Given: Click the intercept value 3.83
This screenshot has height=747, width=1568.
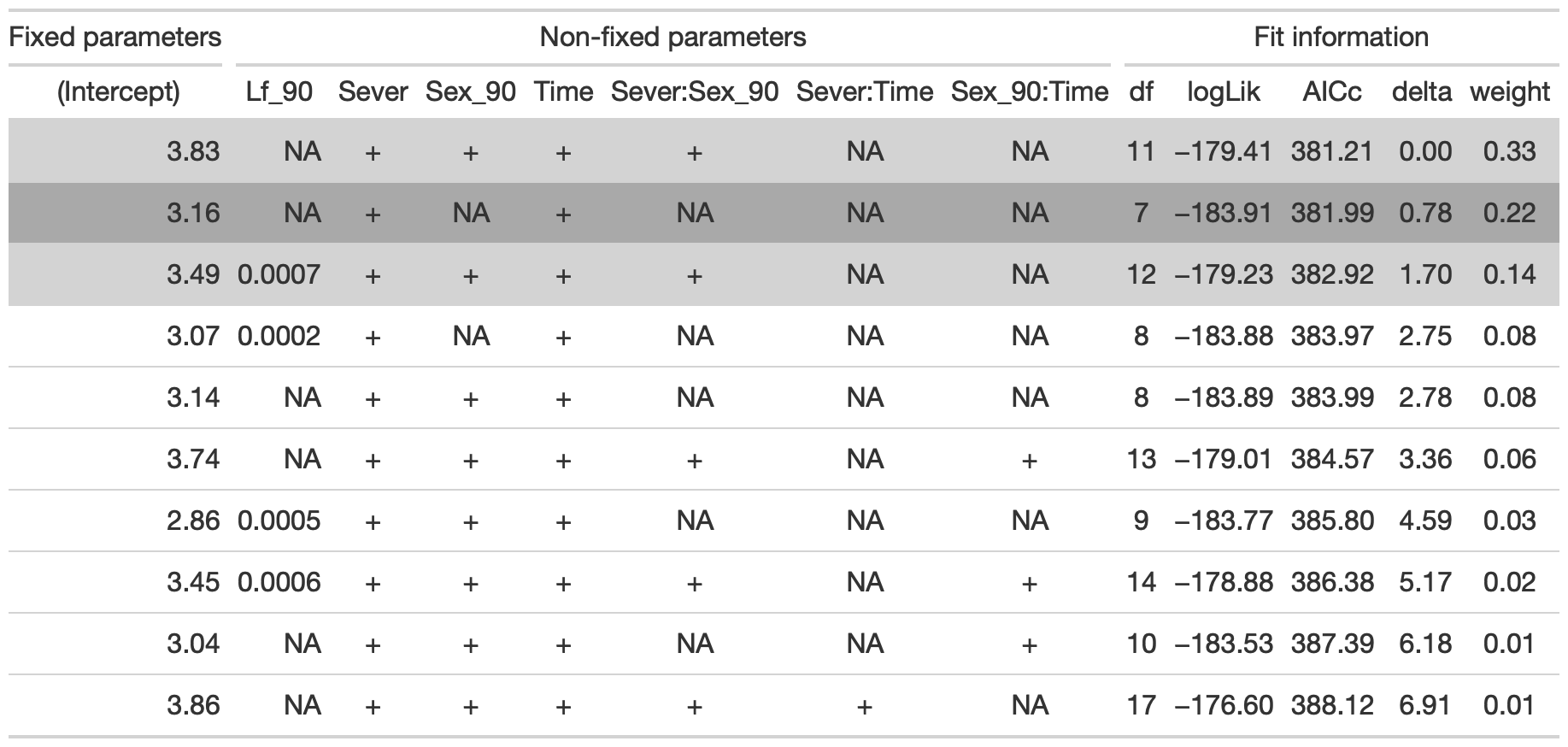Looking at the screenshot, I should 193,152.
